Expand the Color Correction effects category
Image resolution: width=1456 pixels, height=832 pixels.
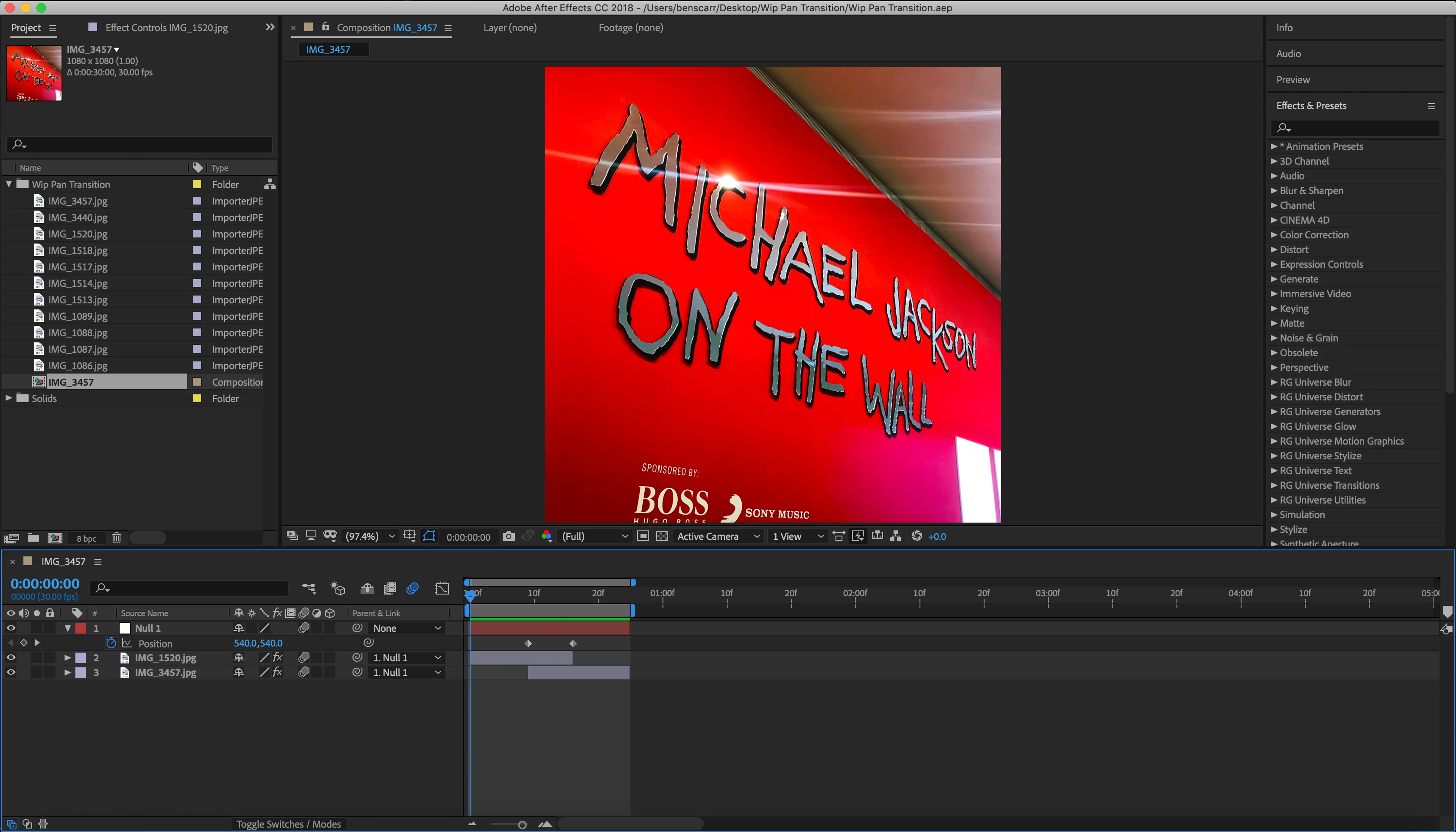pos(1274,235)
